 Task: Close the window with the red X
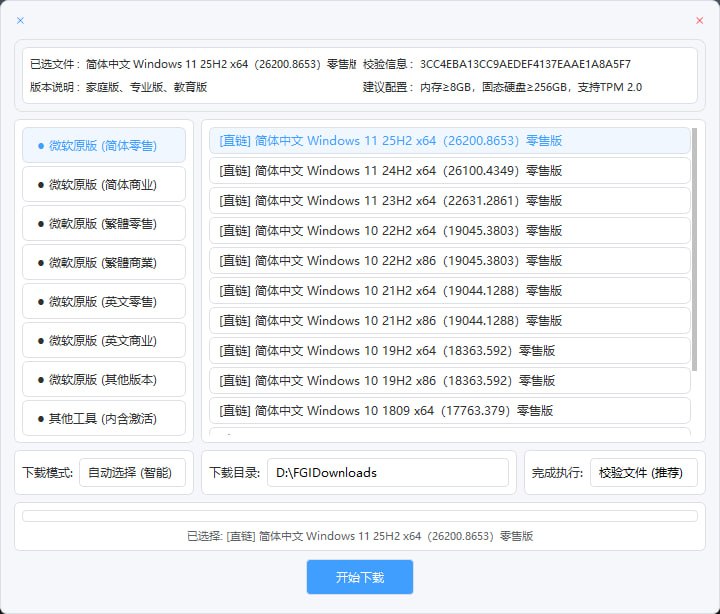point(699,20)
